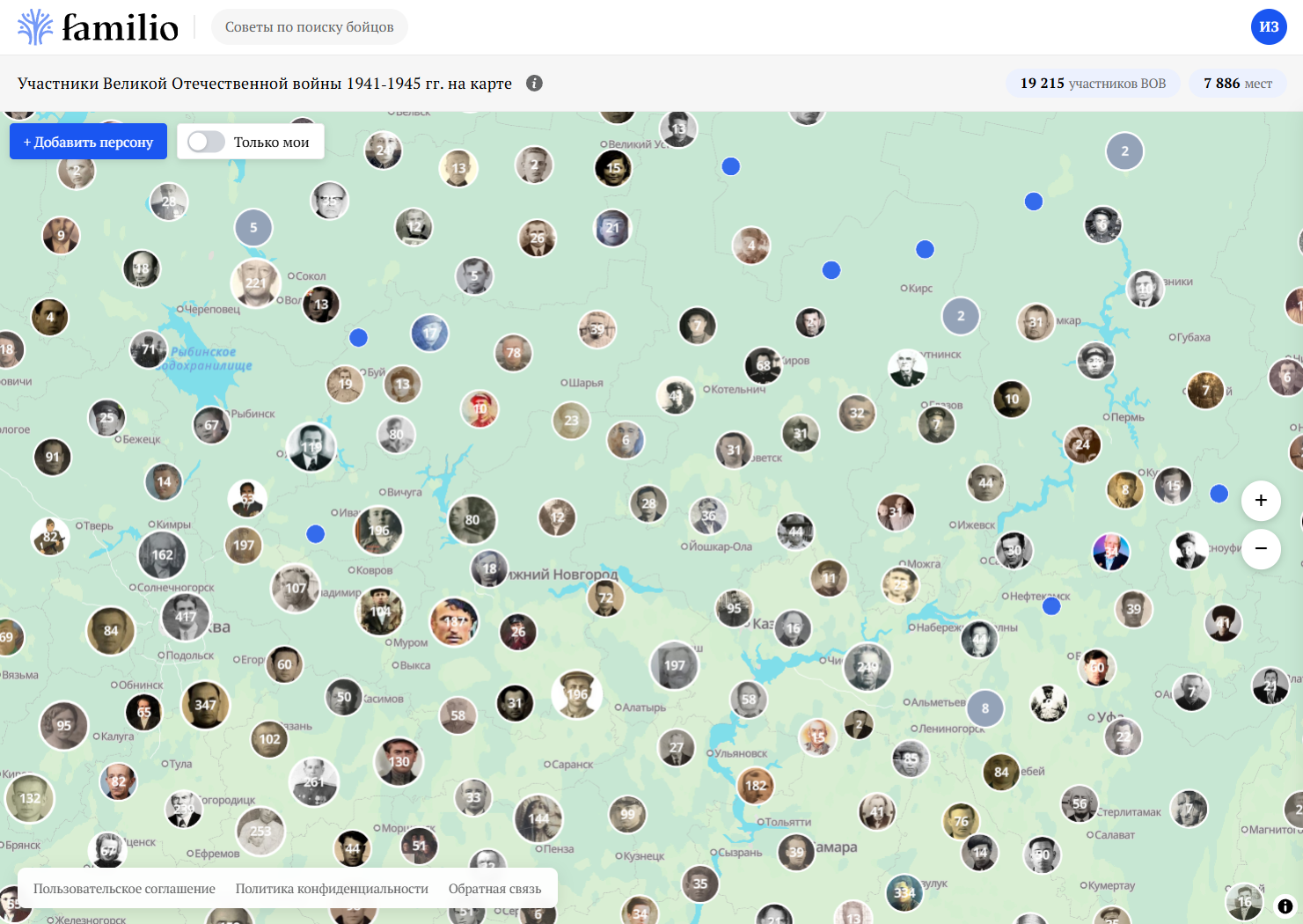This screenshot has height=924, width=1303.
Task: Open the ИЗ user profile avatar
Action: (x=1269, y=27)
